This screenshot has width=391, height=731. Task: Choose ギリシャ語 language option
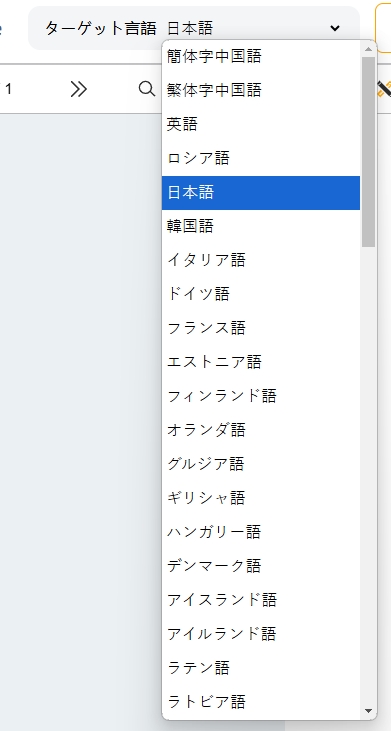[261, 498]
